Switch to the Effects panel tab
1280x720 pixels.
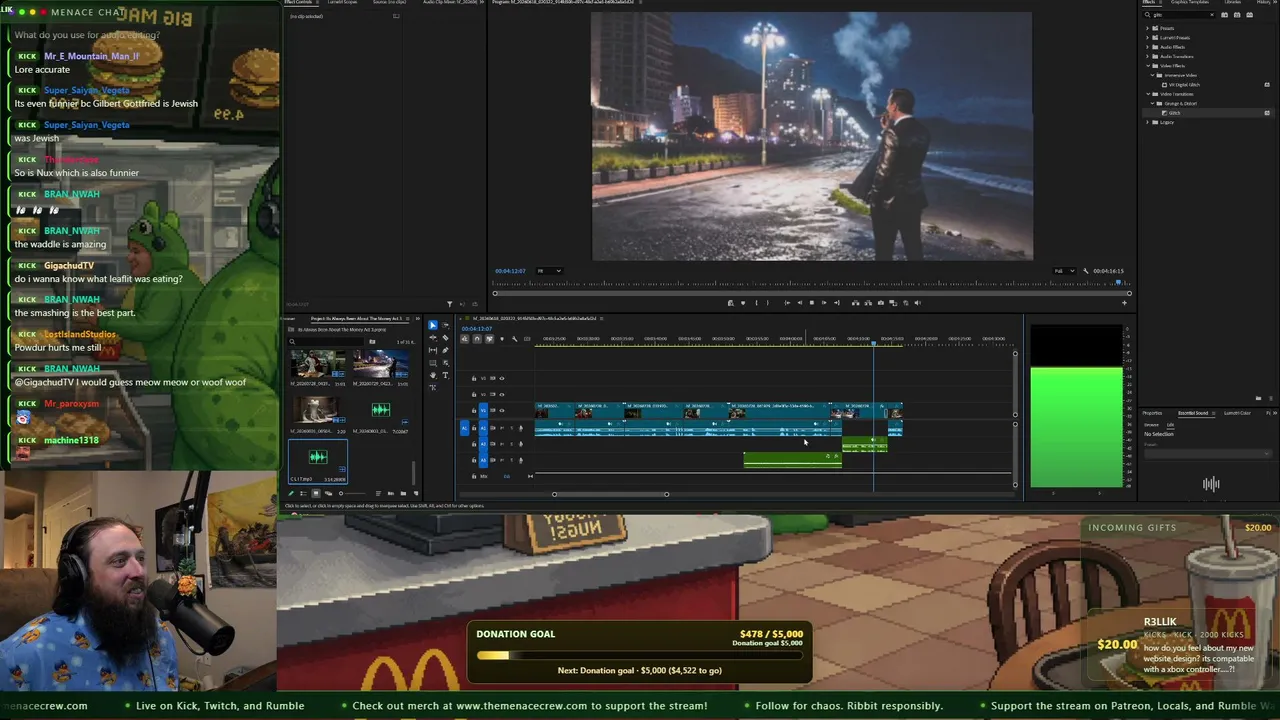(1150, 2)
